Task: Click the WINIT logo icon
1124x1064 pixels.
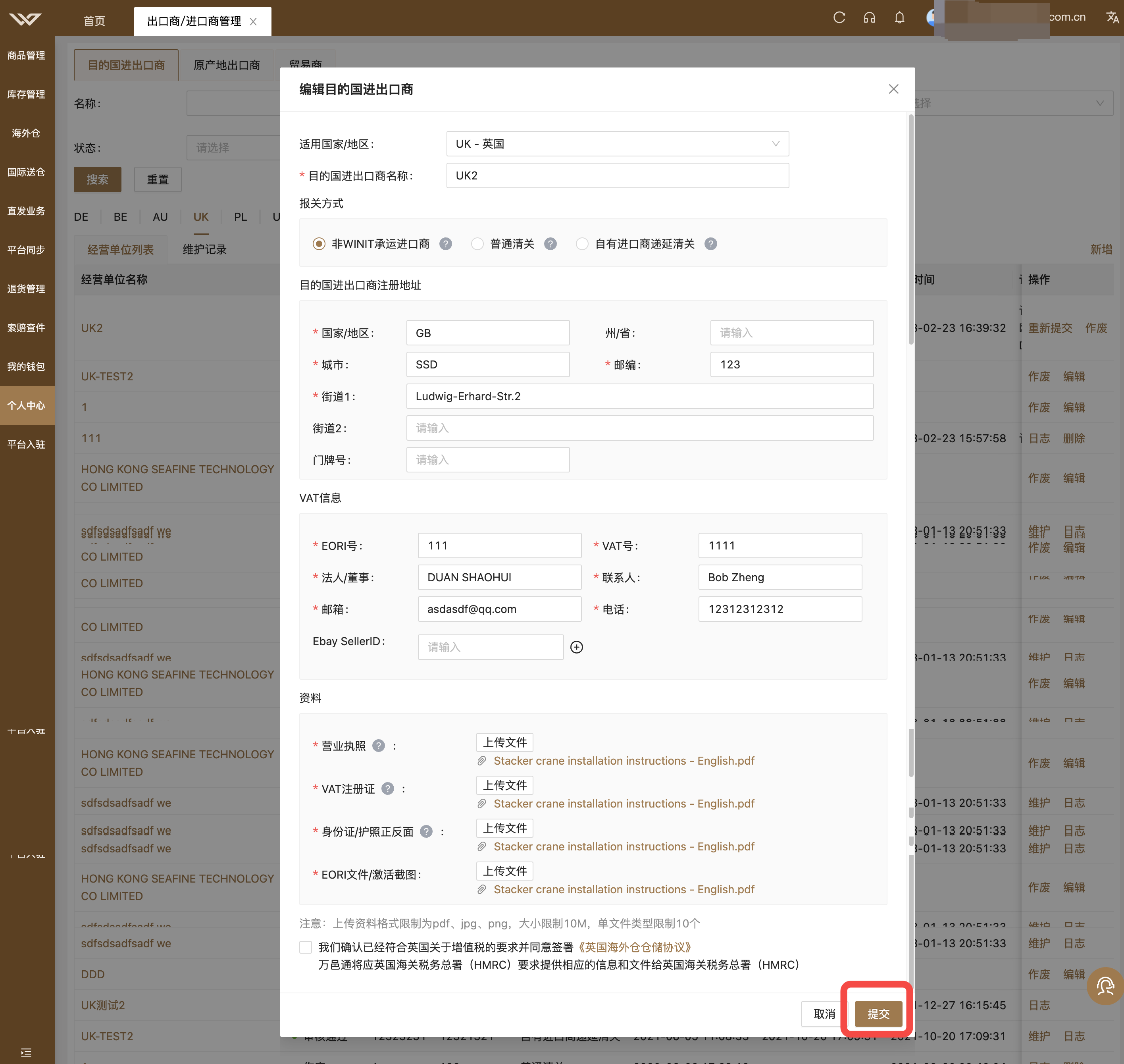Action: (25, 20)
